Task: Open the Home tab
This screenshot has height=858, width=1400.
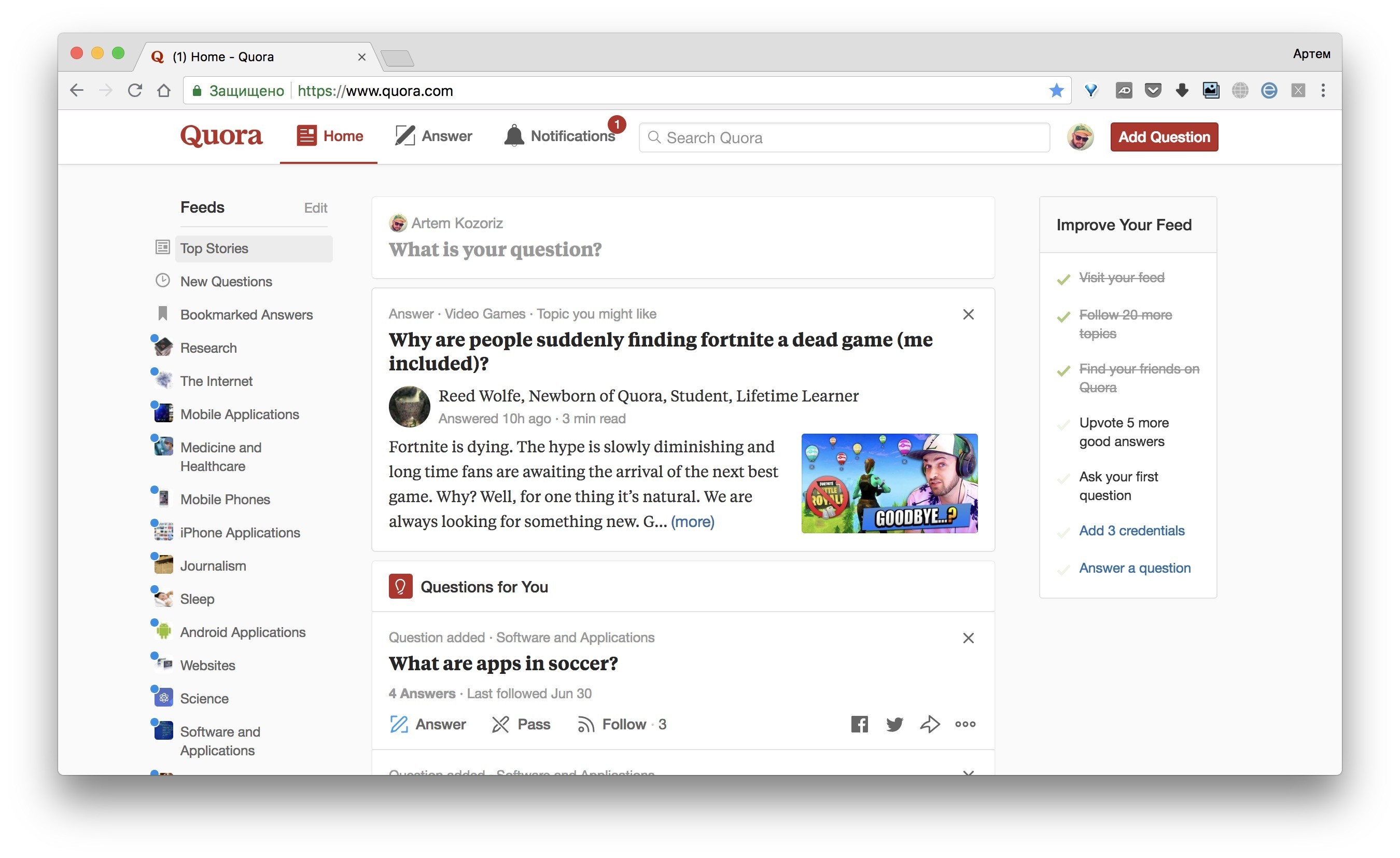Action: click(330, 136)
